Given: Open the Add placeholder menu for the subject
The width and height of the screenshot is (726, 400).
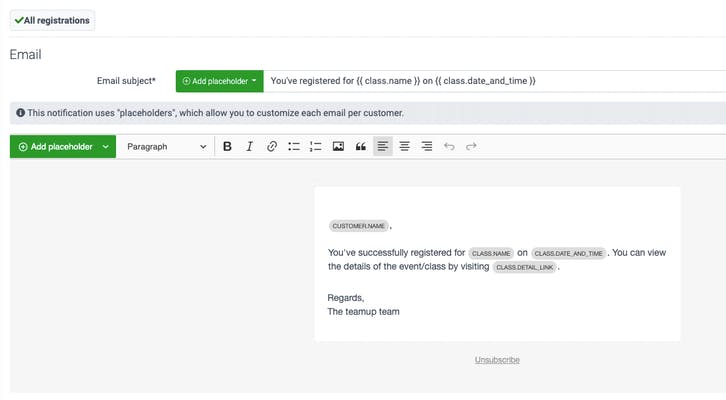Looking at the screenshot, I should click(x=219, y=81).
